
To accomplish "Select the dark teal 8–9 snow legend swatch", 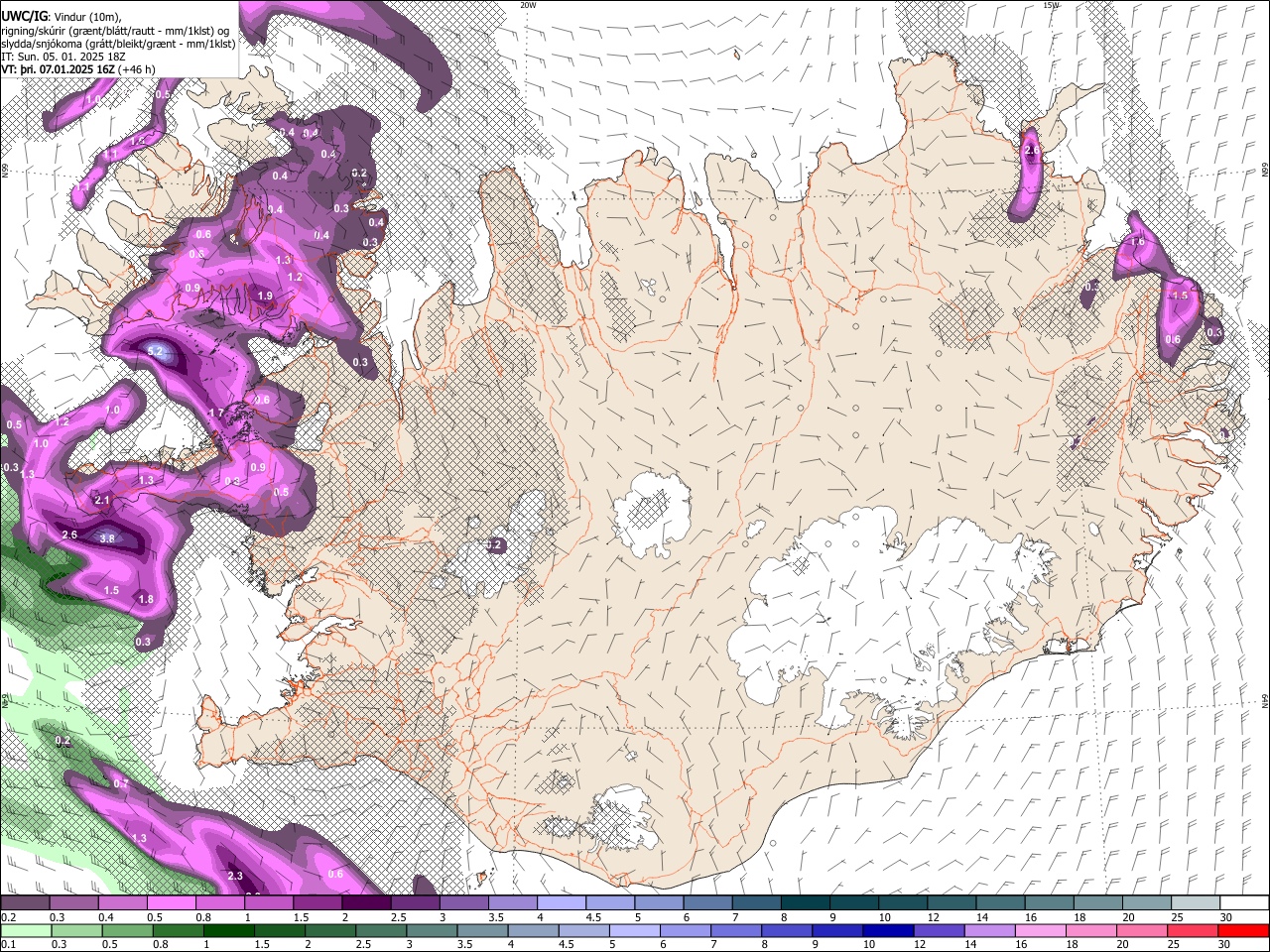I will (x=806, y=902).
